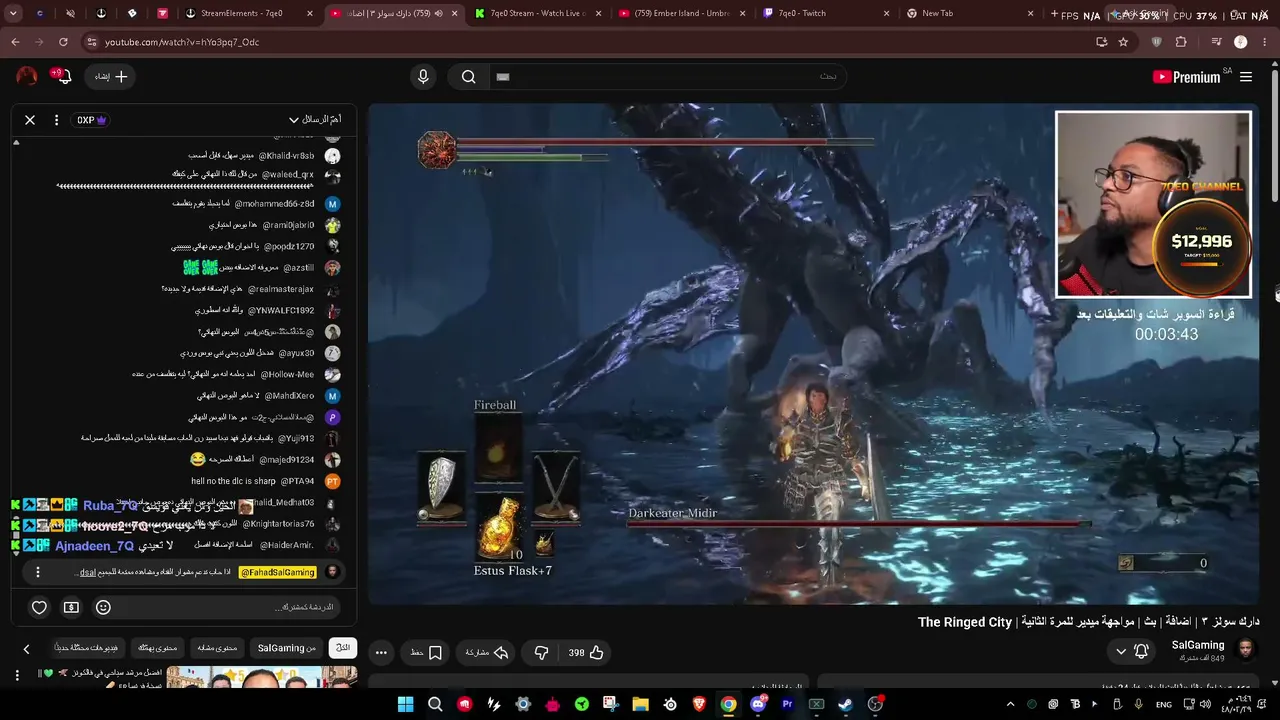
Task: Open more actions ellipsis under video
Action: (x=381, y=653)
